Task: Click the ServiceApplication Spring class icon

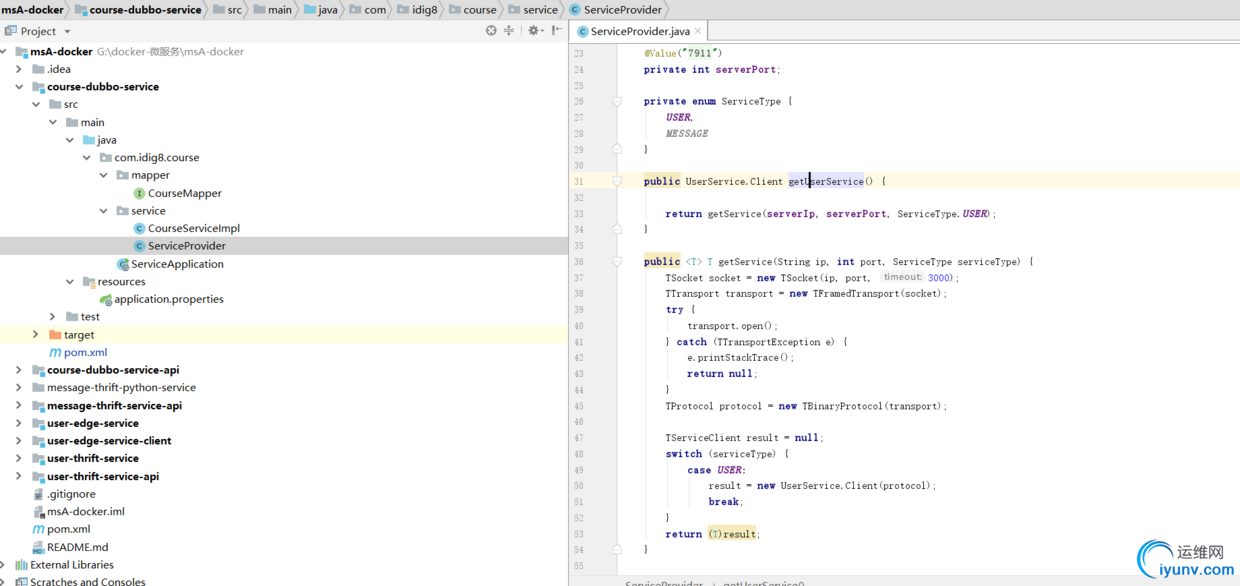Action: pyautogui.click(x=123, y=264)
